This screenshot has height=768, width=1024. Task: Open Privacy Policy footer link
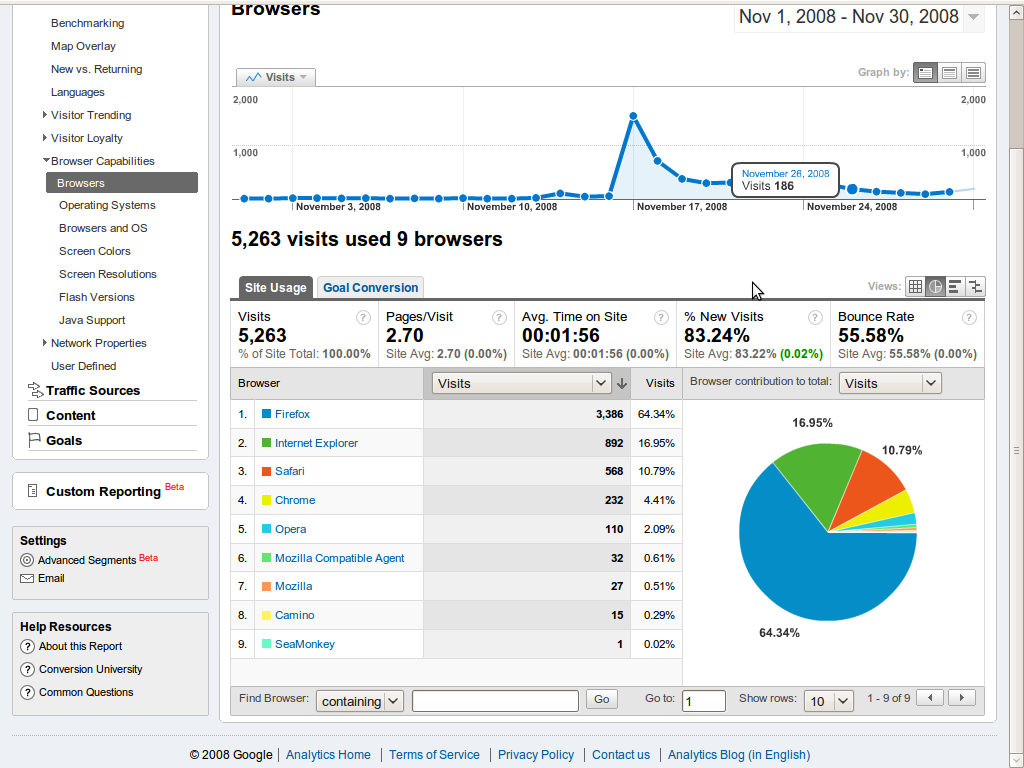click(x=536, y=755)
